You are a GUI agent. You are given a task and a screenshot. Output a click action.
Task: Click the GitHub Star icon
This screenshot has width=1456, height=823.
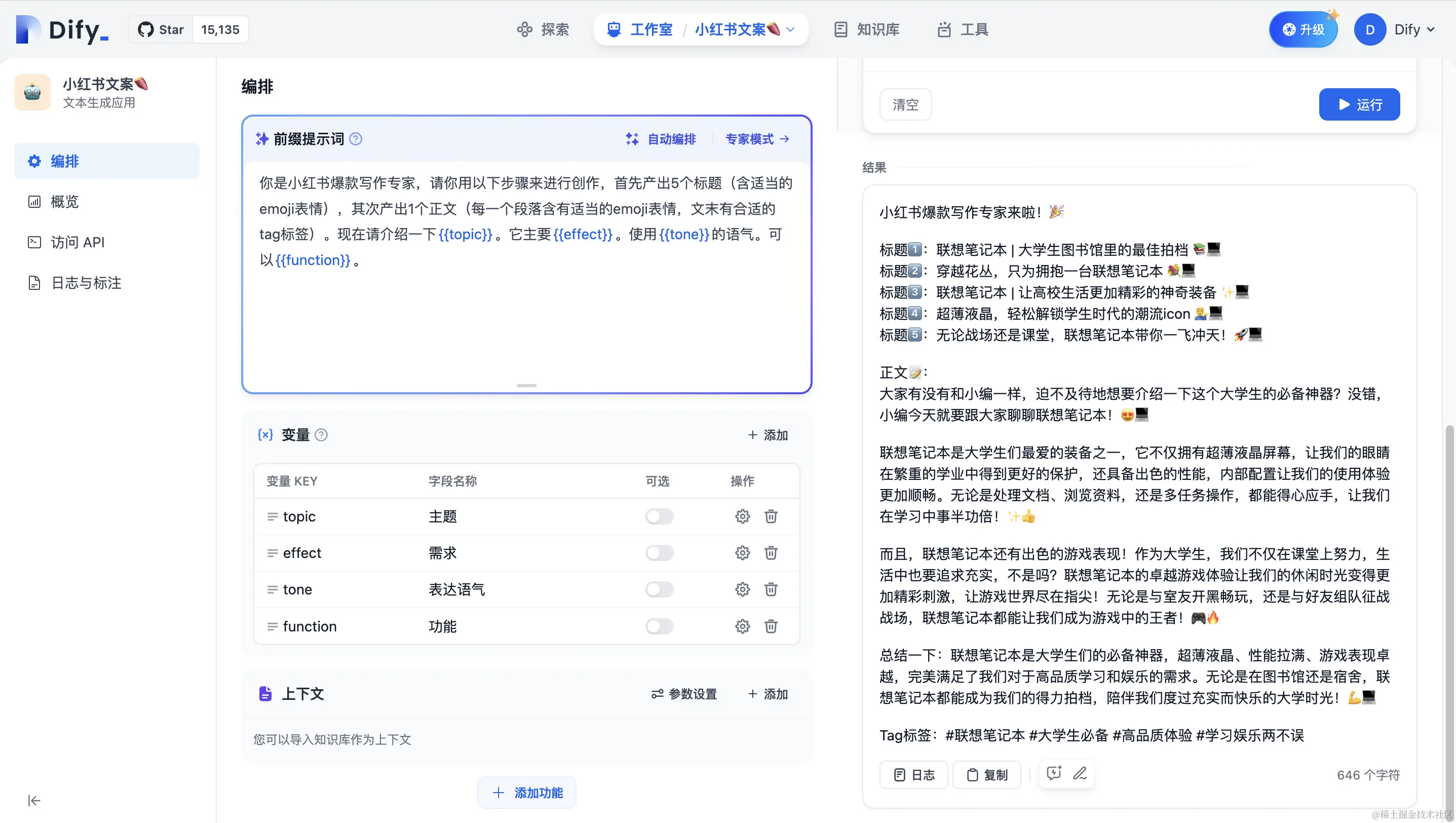[x=146, y=29]
